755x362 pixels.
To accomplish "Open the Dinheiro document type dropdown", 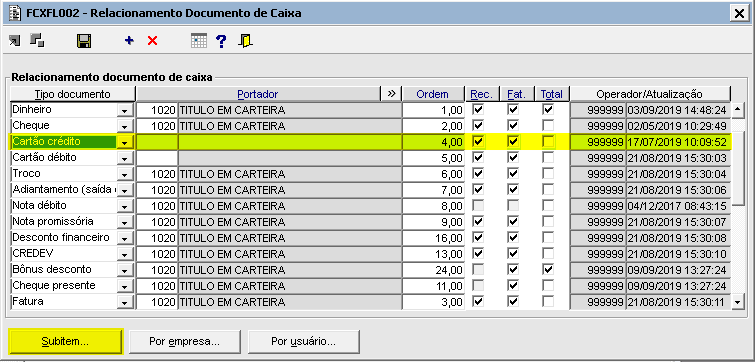I will point(125,111).
